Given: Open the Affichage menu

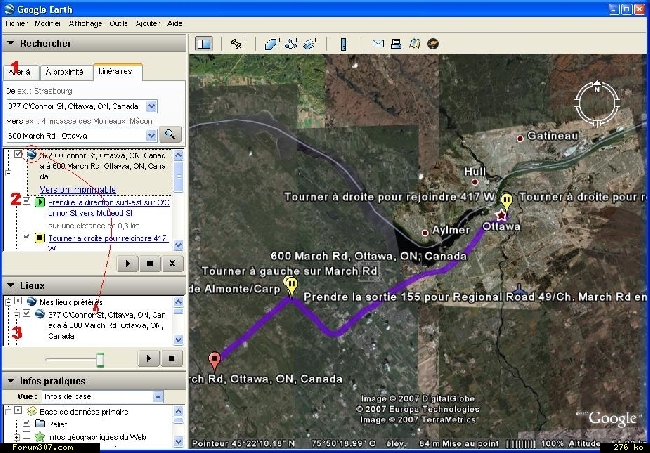Looking at the screenshot, I should (x=85, y=24).
